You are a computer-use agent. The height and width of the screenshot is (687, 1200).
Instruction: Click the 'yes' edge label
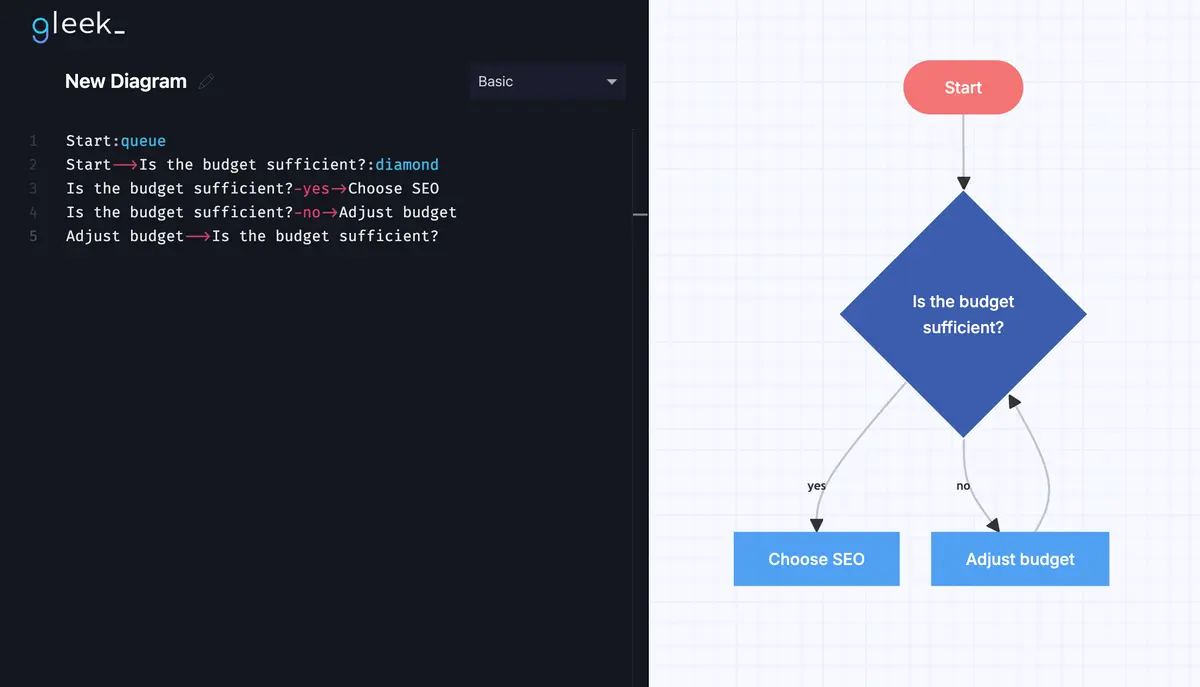pyautogui.click(x=817, y=486)
